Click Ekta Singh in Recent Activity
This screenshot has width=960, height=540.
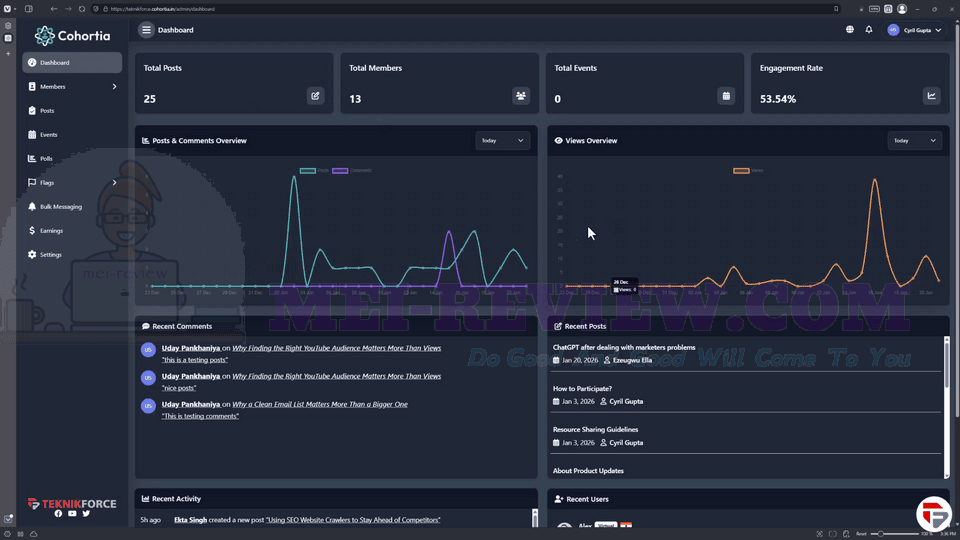(x=190, y=520)
